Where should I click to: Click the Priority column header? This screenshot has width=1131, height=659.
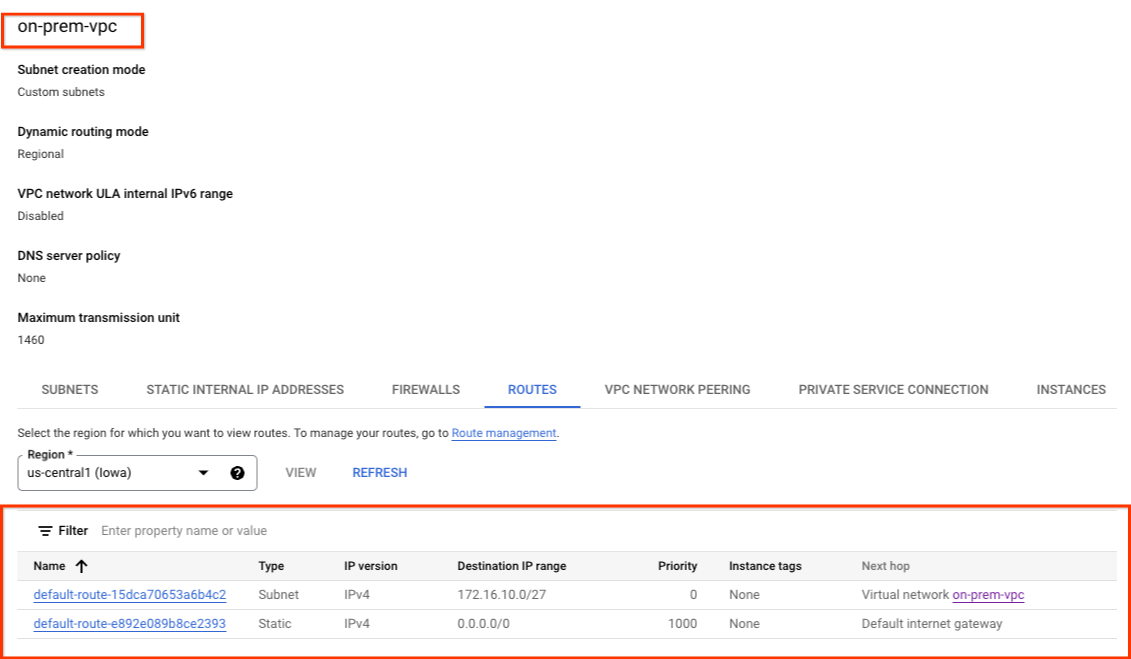(x=677, y=566)
